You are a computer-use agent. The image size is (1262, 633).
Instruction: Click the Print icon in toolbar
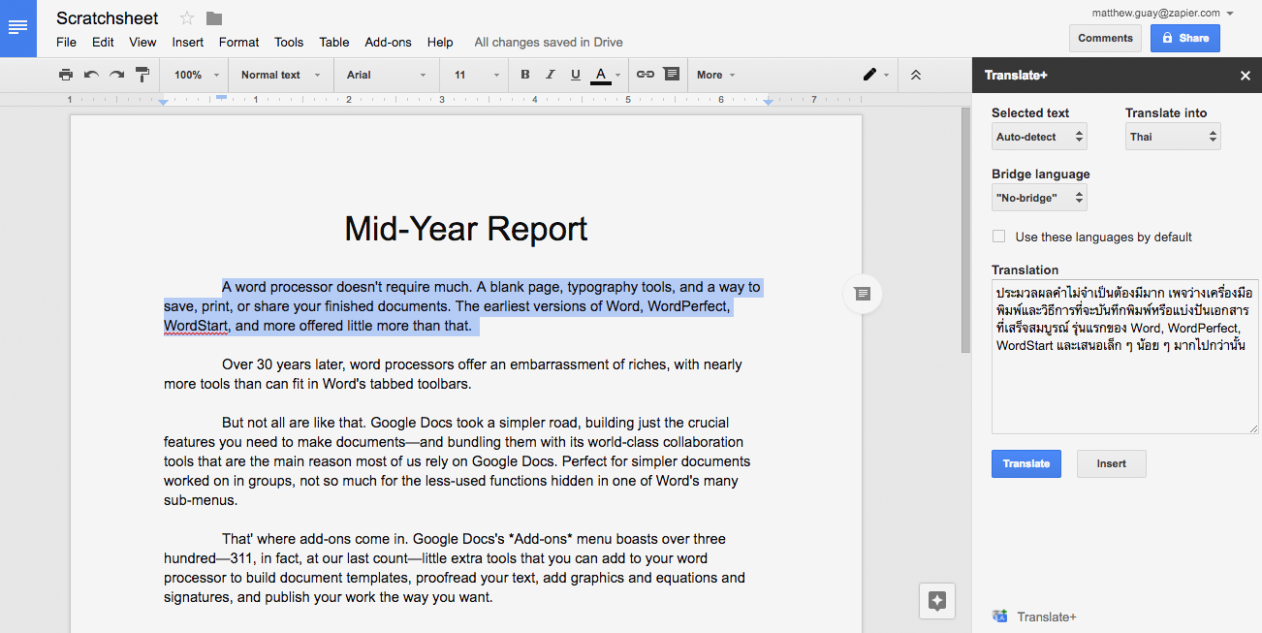66,75
